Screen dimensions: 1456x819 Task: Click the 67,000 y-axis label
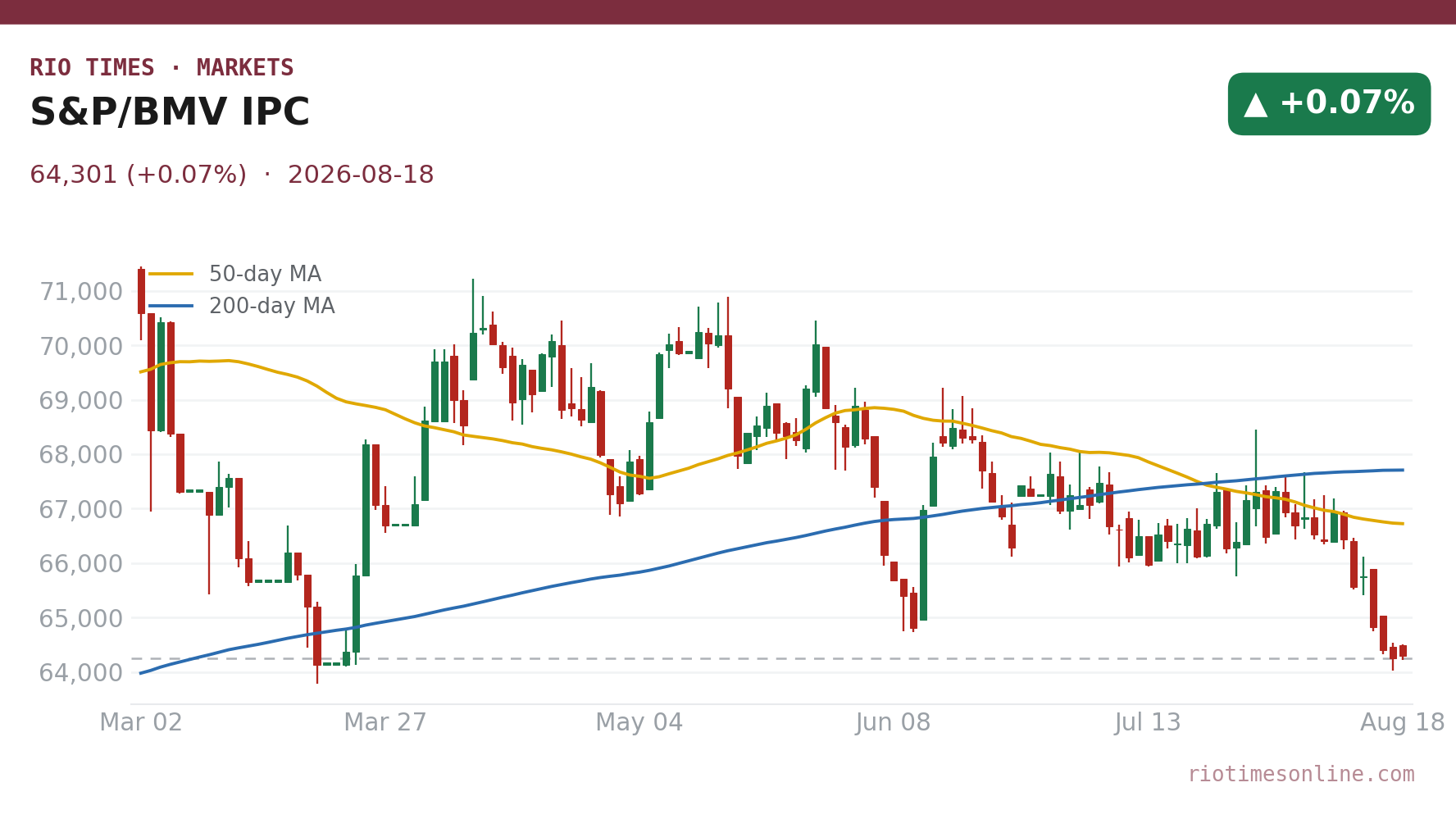81,510
